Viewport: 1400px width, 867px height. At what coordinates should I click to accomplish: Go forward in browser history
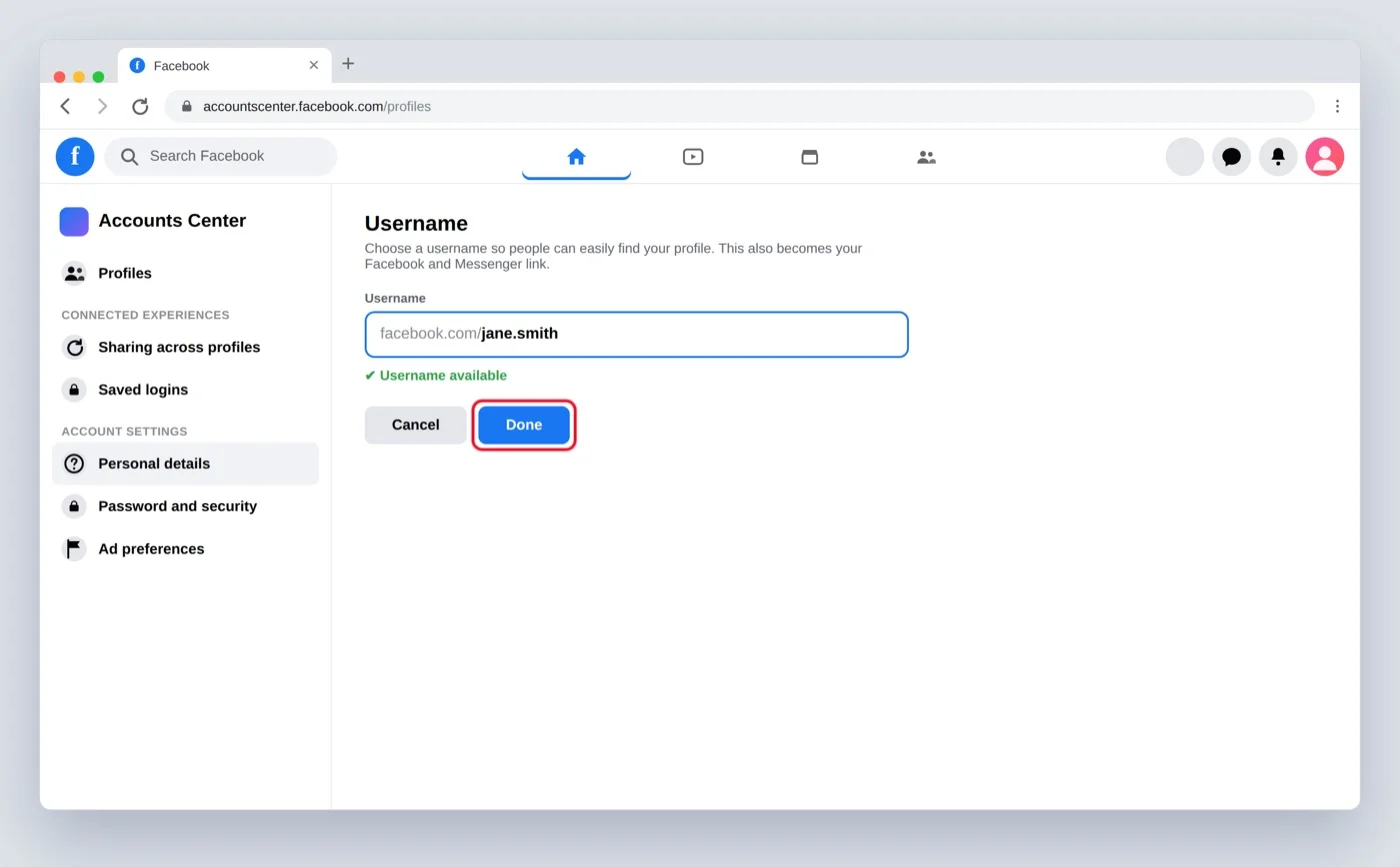(x=102, y=106)
